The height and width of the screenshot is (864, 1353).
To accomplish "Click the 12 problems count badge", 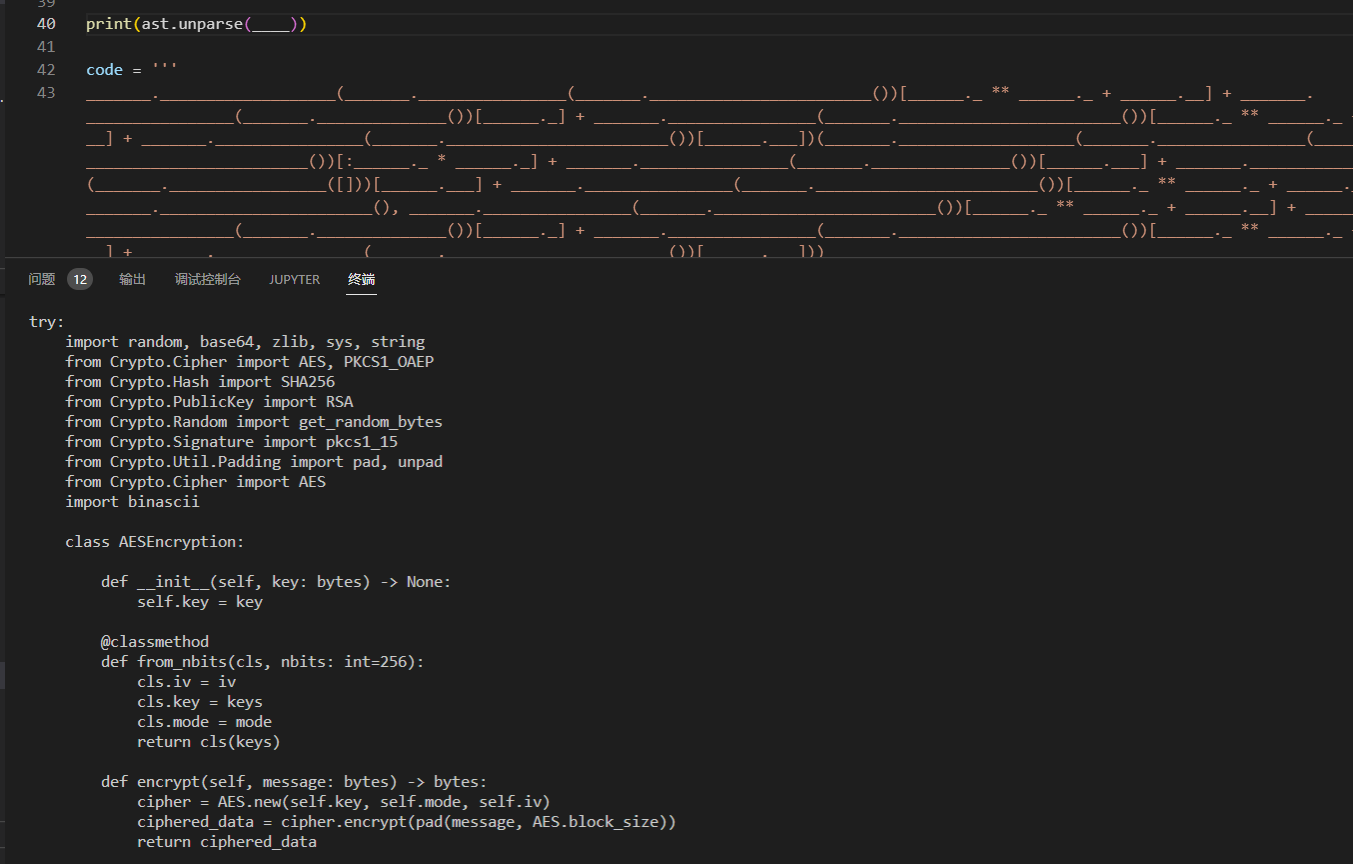I will [x=80, y=280].
